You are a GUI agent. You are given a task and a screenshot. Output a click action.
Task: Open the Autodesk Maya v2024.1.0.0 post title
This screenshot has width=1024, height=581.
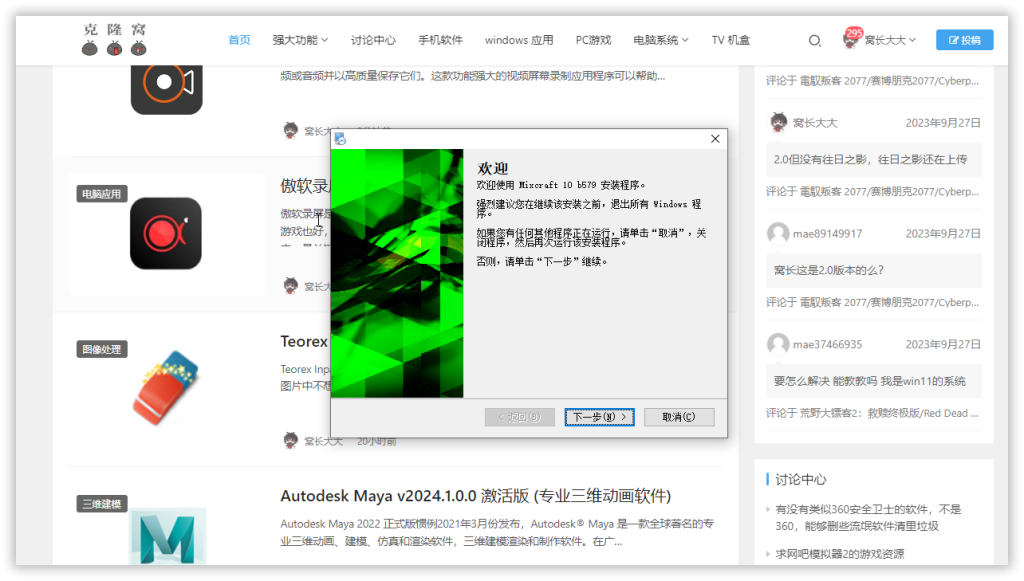point(475,496)
